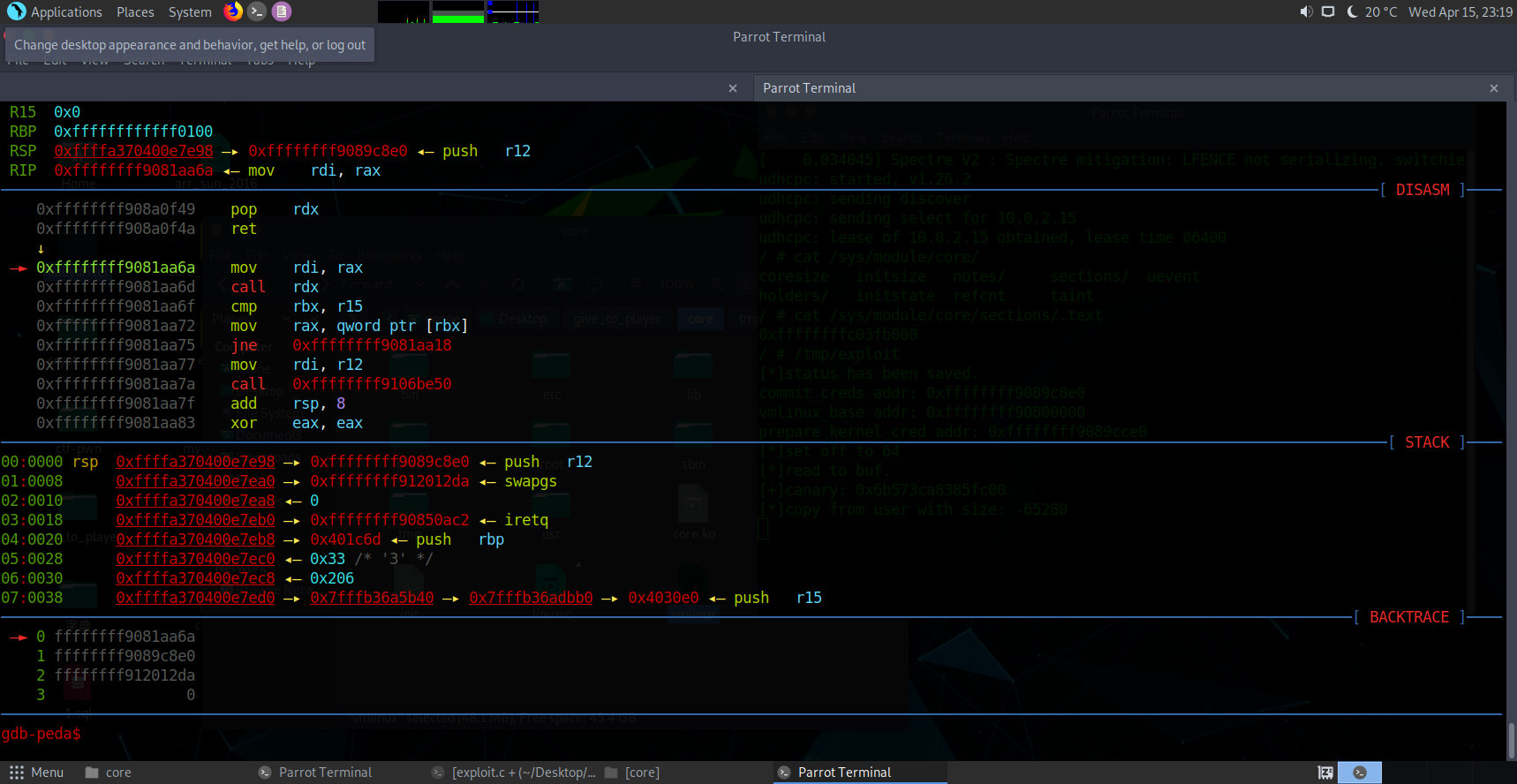Click the 20 °C temperature reading
The image size is (1517, 784).
coord(1381,12)
